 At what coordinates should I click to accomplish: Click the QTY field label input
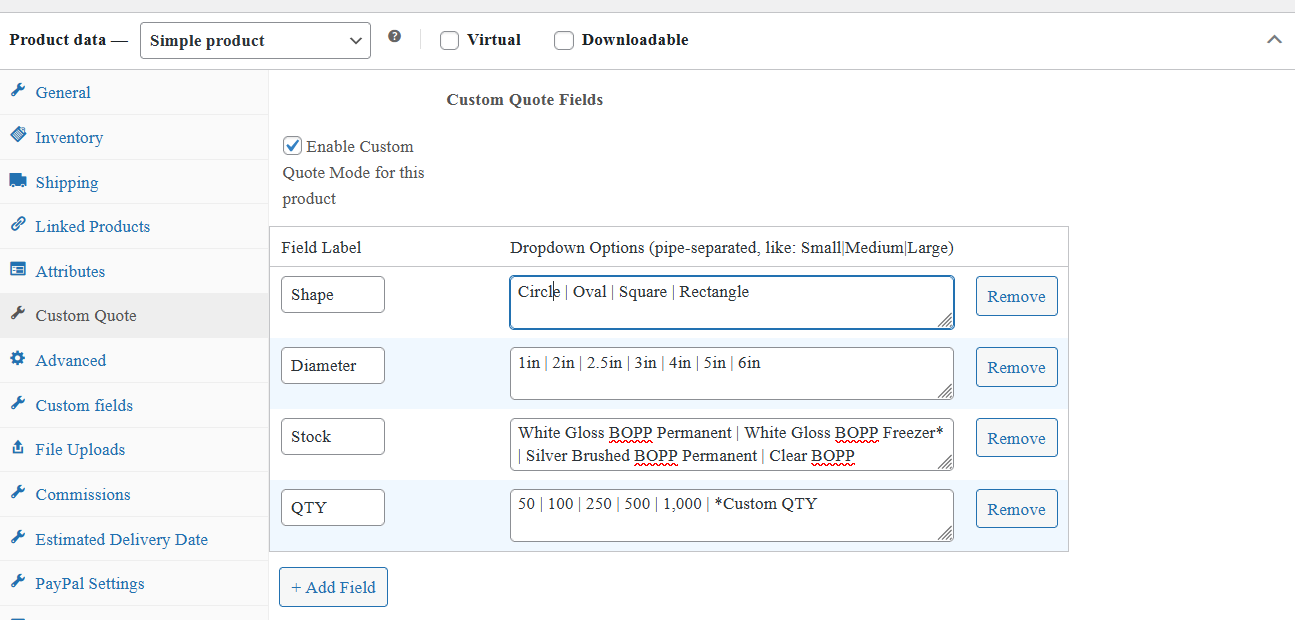coord(332,507)
